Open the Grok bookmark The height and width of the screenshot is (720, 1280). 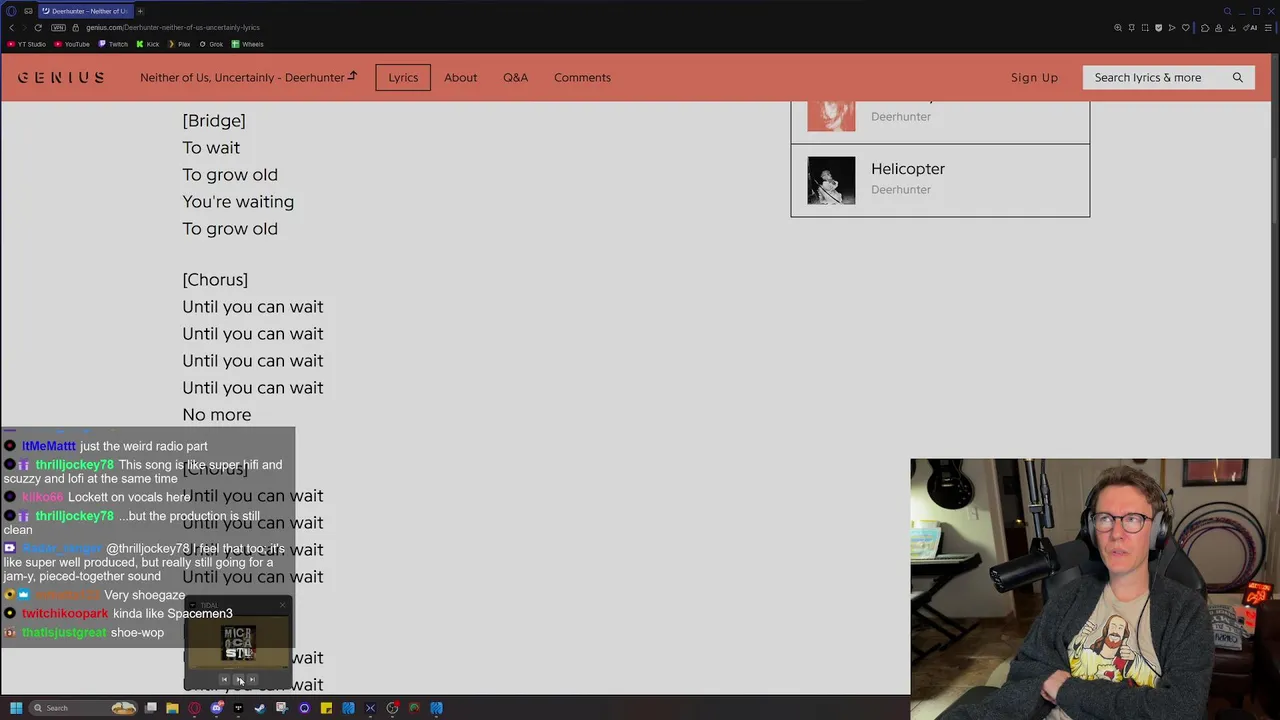coord(211,44)
